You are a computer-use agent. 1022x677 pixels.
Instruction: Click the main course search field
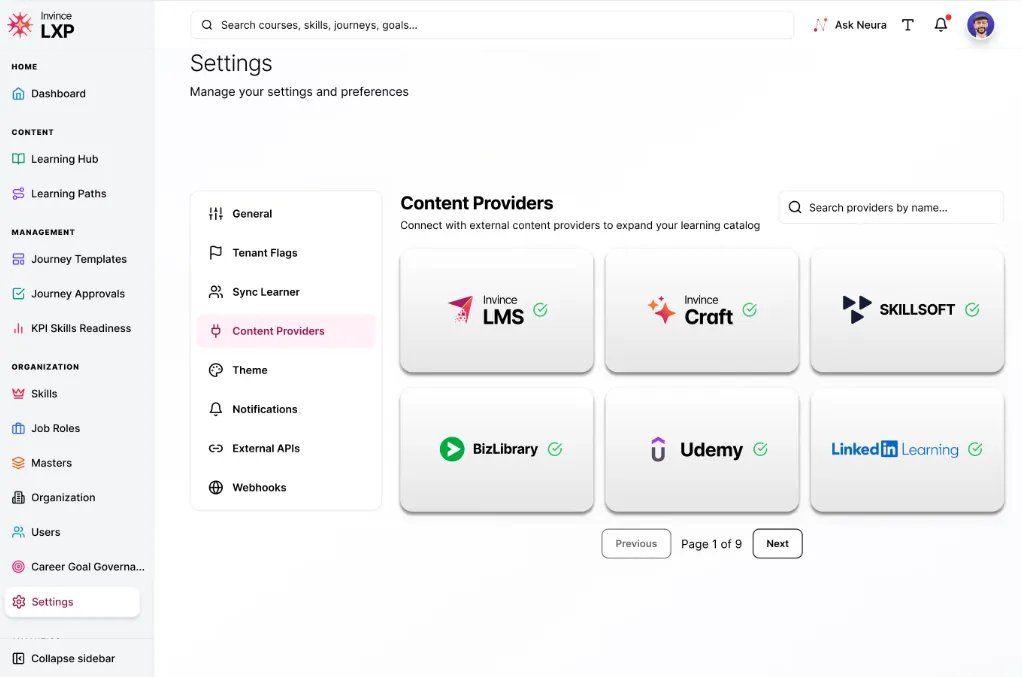(x=492, y=25)
